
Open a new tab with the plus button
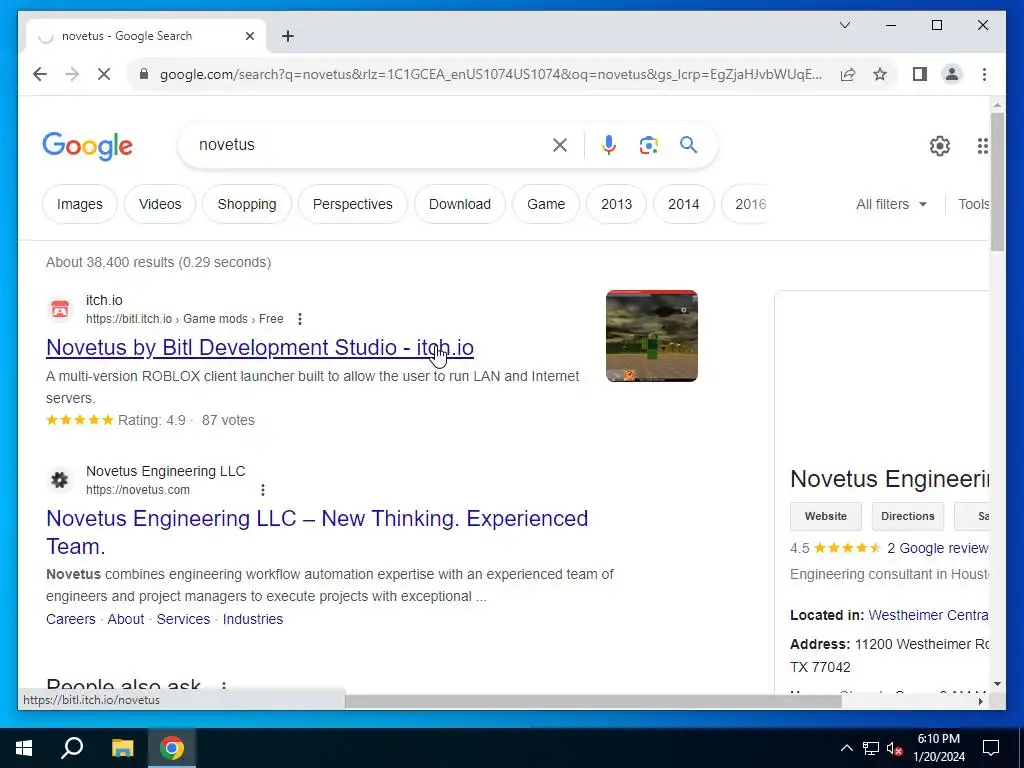[x=287, y=36]
